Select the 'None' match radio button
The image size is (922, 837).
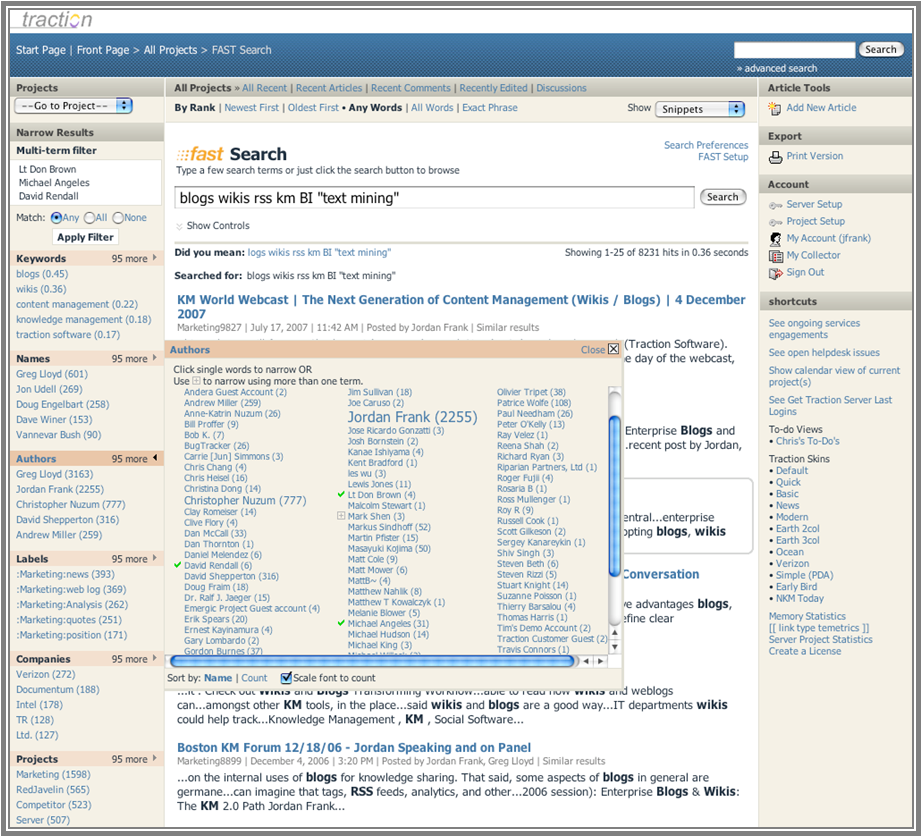118,218
